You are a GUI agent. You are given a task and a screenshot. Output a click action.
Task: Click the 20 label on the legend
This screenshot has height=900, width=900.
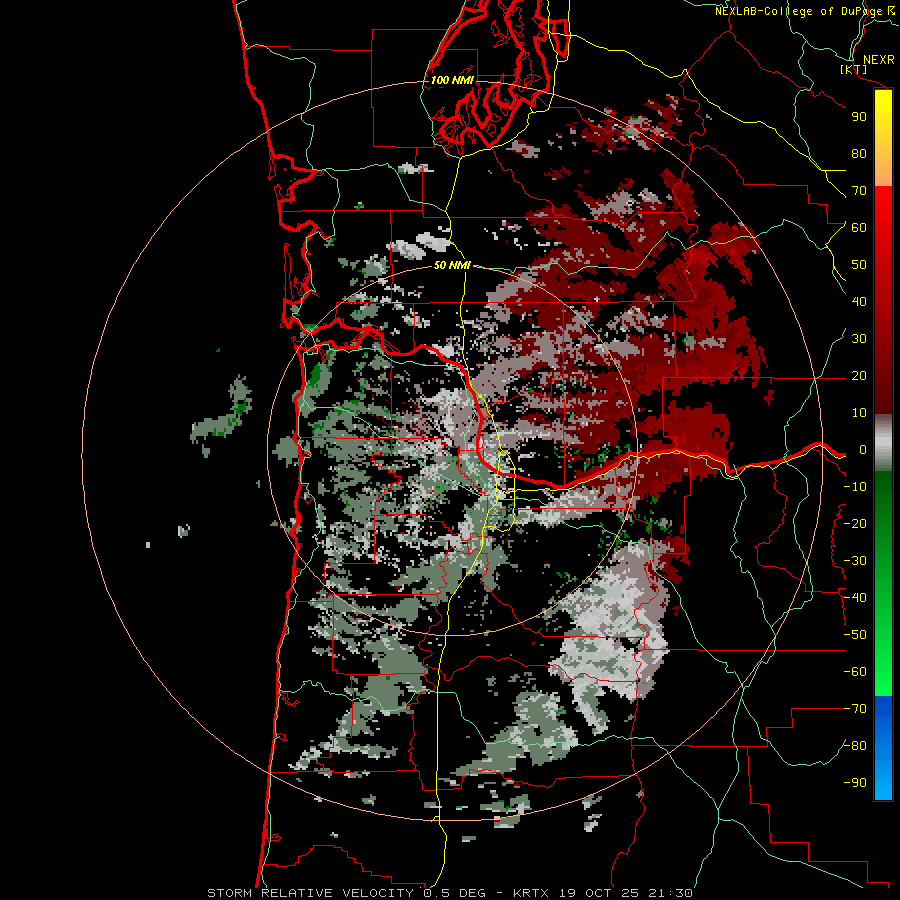coord(859,376)
